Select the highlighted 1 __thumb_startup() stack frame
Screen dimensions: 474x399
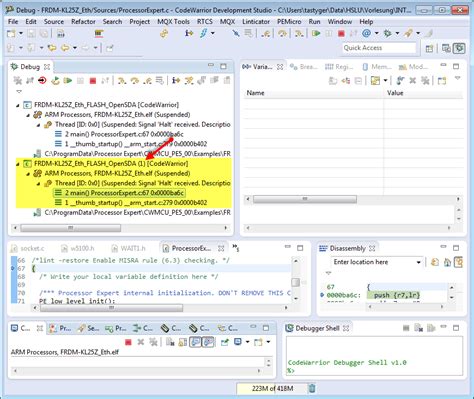(x=131, y=203)
